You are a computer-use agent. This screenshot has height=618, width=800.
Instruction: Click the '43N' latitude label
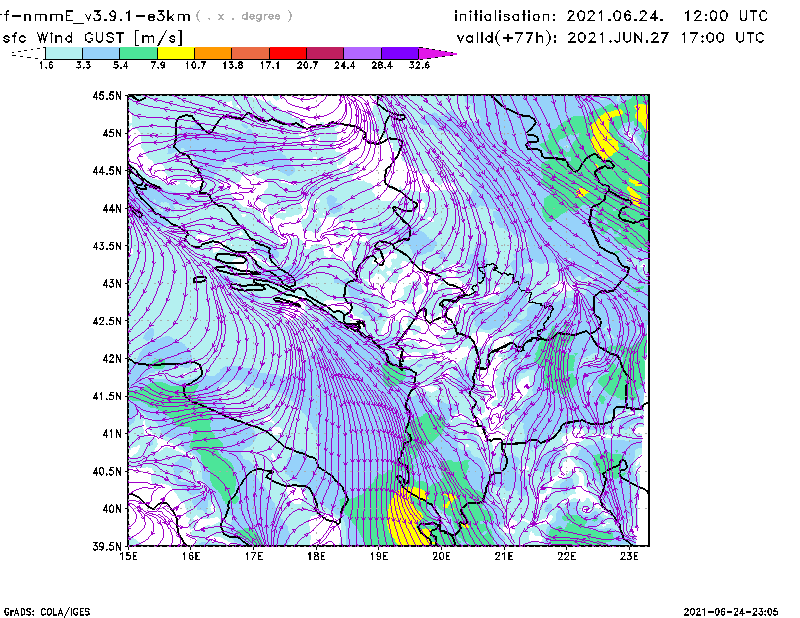(x=112, y=283)
